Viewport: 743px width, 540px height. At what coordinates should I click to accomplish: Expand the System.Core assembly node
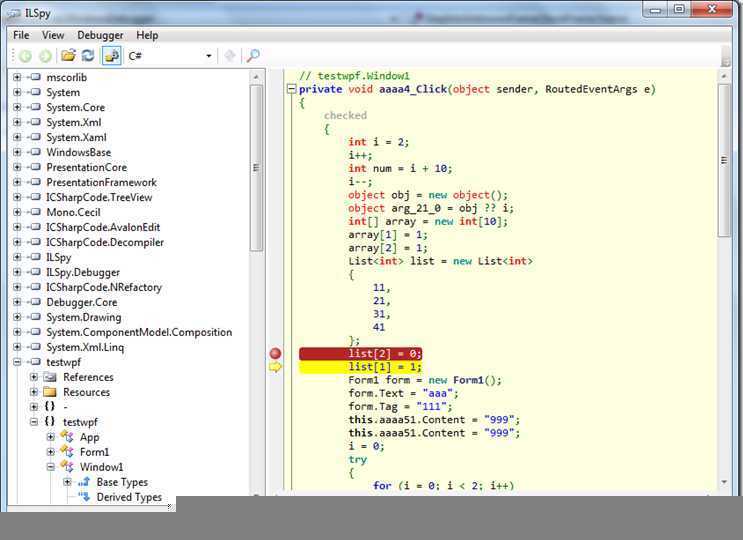(x=17, y=107)
